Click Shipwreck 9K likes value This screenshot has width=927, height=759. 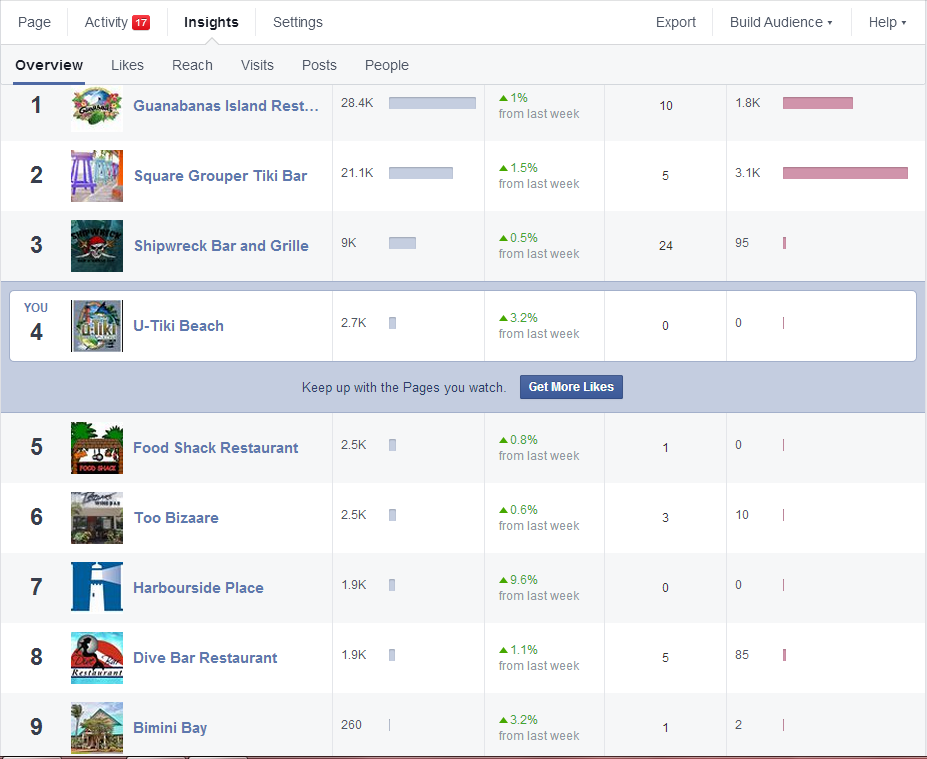point(349,243)
